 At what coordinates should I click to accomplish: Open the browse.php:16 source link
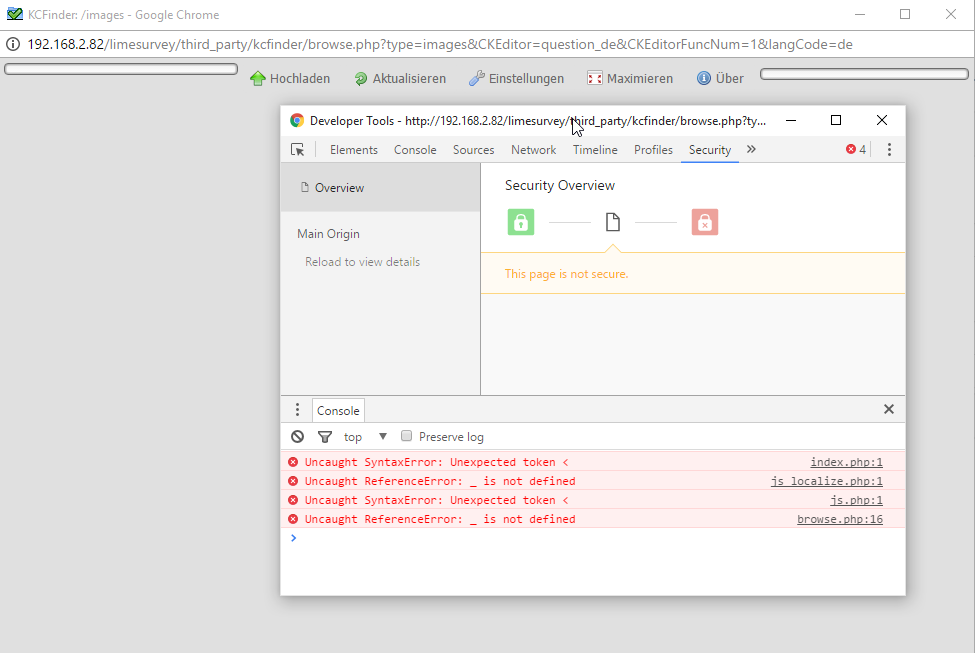tap(839, 519)
